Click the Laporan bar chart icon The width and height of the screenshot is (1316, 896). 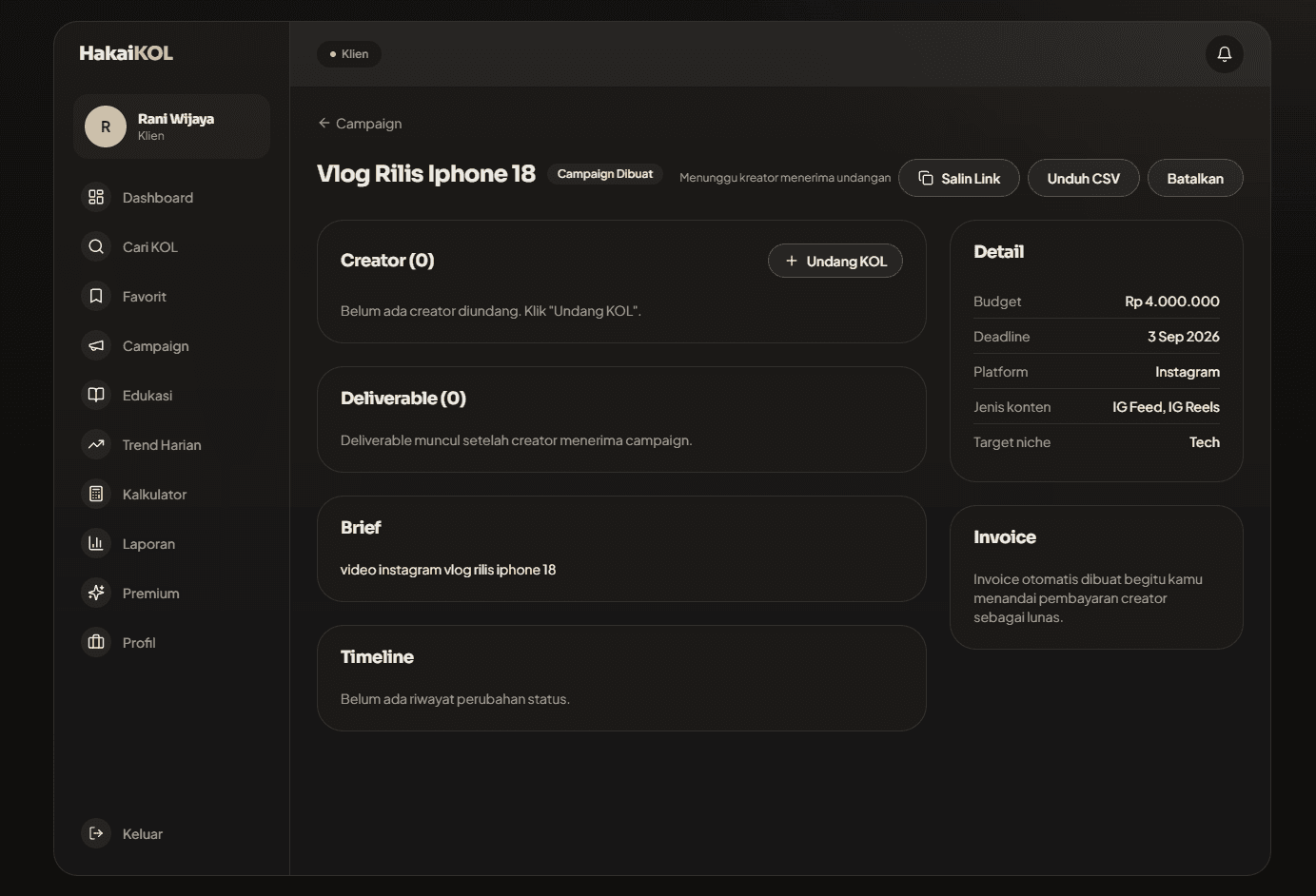point(96,543)
